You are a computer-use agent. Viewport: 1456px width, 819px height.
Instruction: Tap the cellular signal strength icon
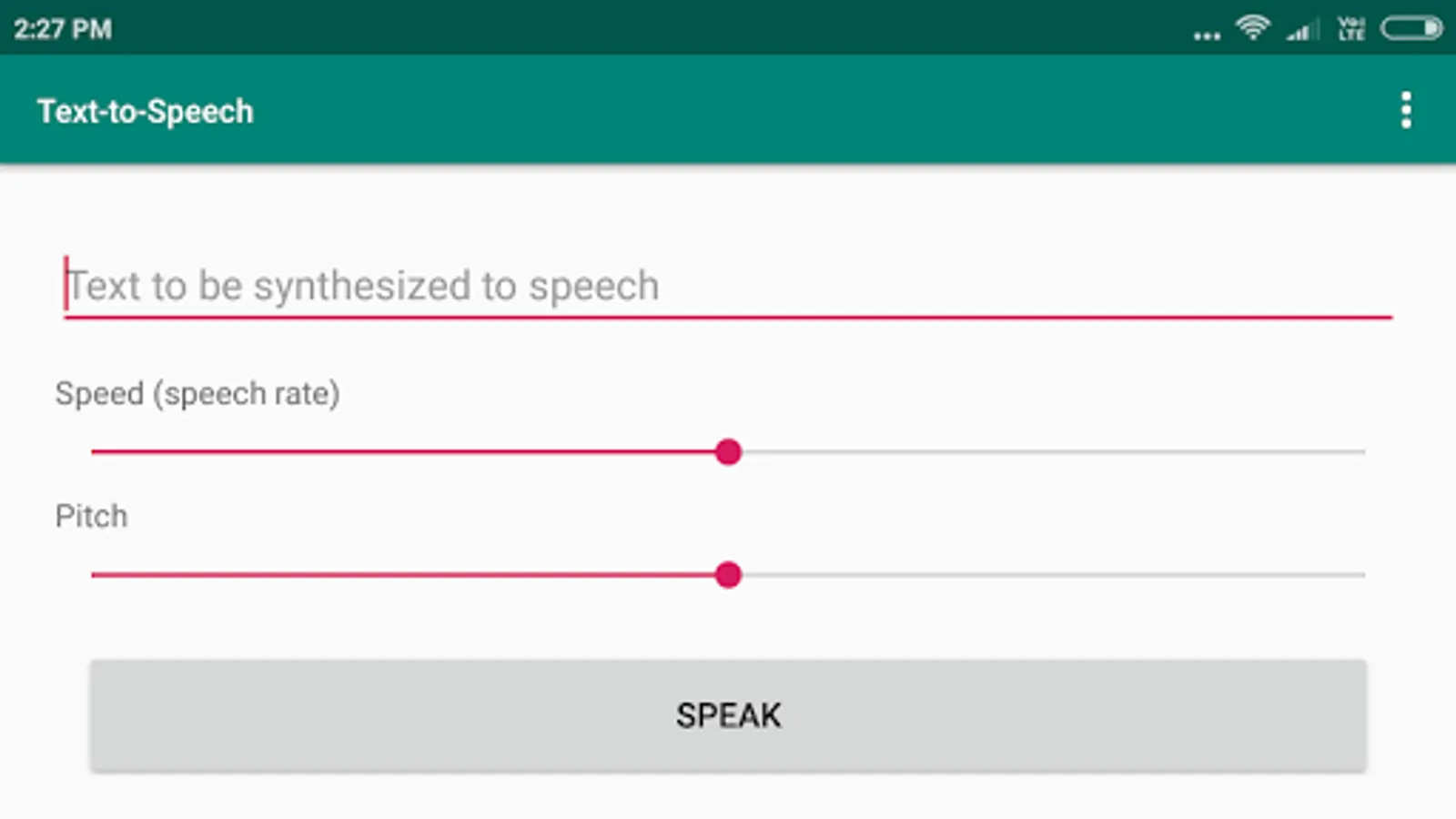(x=1303, y=31)
